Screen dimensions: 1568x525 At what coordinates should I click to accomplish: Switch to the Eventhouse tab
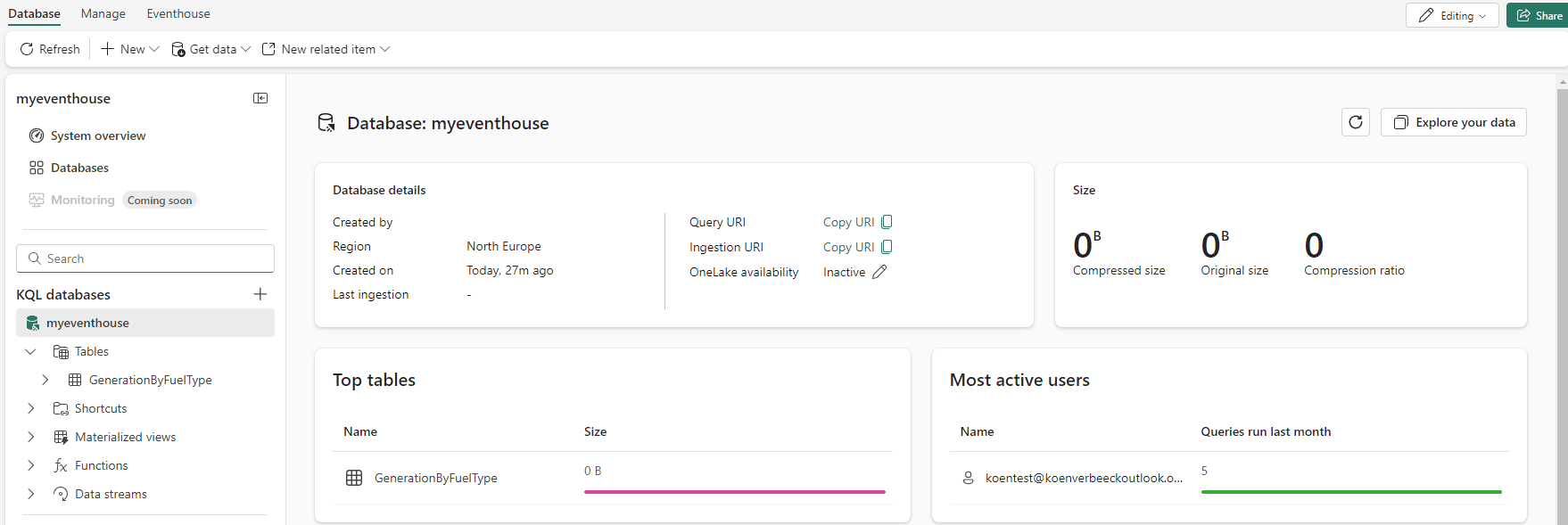coord(178,13)
